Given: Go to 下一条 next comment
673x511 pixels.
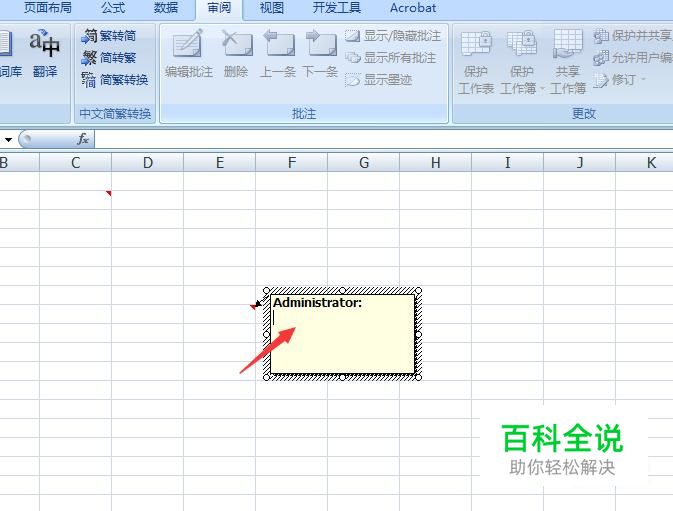Looking at the screenshot, I should 320,53.
